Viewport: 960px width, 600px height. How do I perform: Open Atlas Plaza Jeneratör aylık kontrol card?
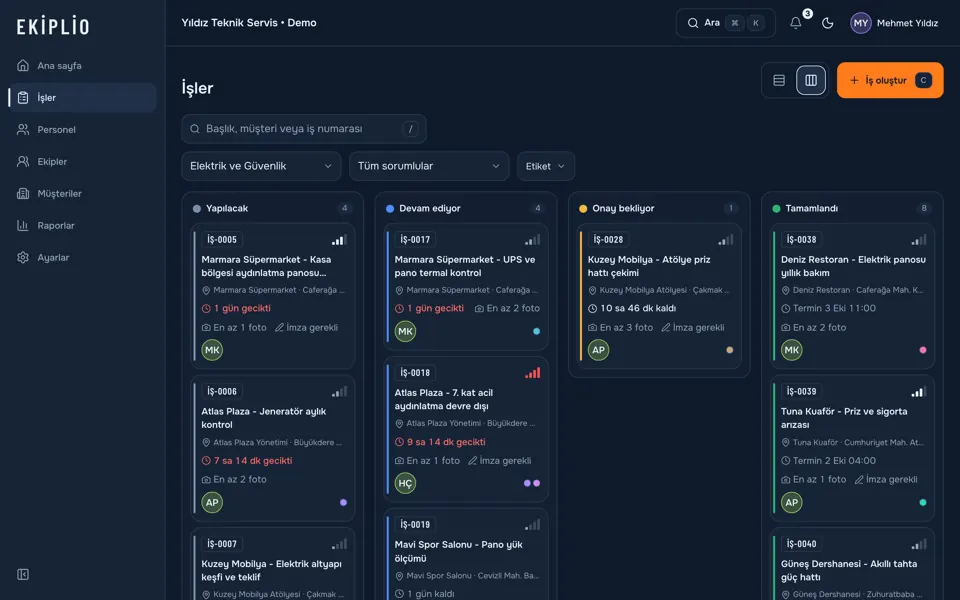point(273,448)
